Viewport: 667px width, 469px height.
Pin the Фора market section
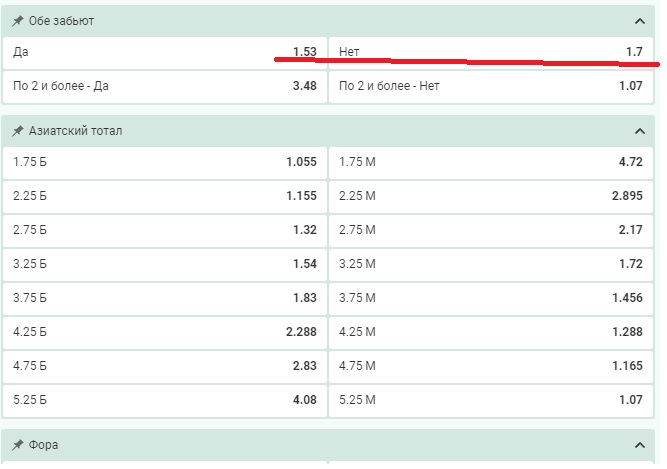tap(17, 445)
